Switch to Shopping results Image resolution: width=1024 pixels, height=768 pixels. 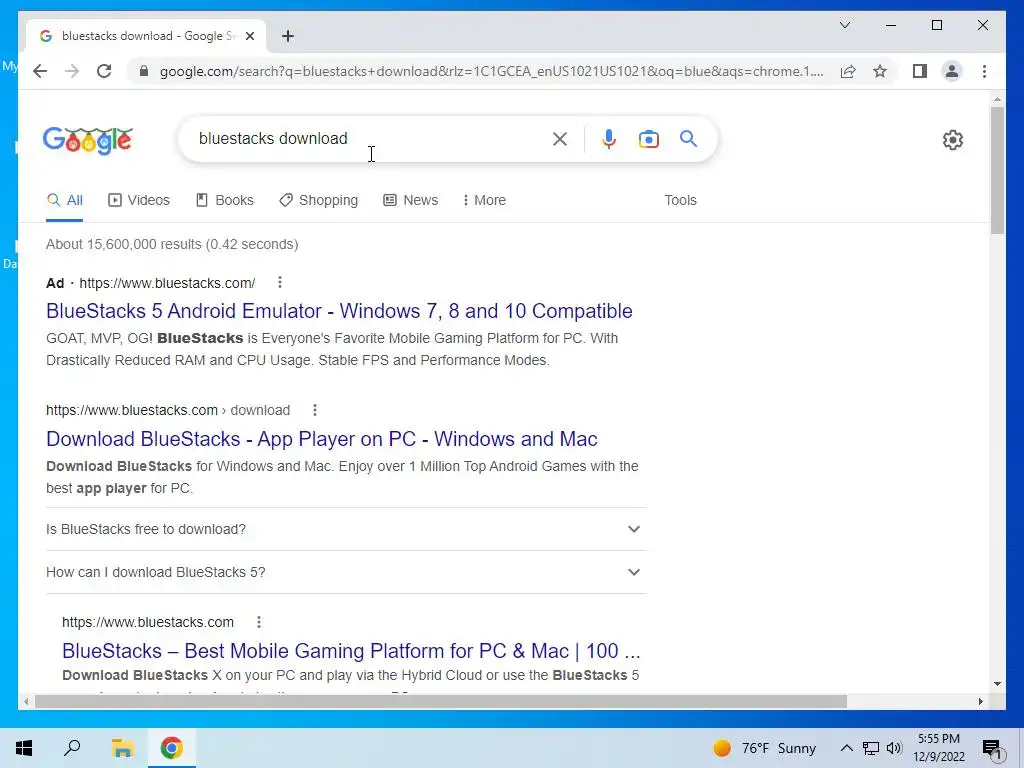click(318, 200)
